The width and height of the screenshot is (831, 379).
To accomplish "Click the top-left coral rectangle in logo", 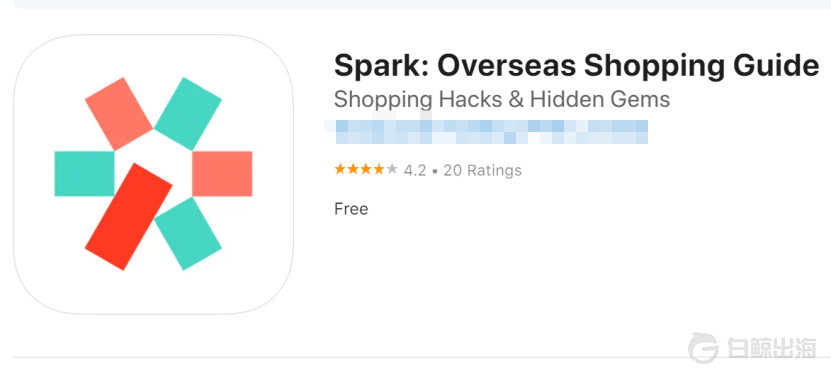I will (x=119, y=114).
